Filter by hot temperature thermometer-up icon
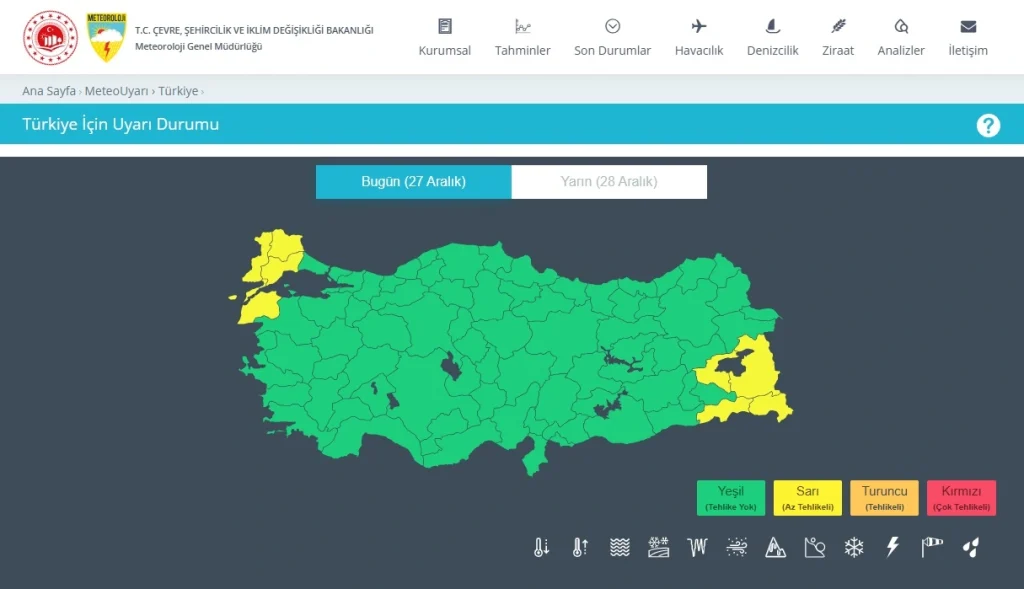Viewport: 1024px width, 589px height. 580,547
